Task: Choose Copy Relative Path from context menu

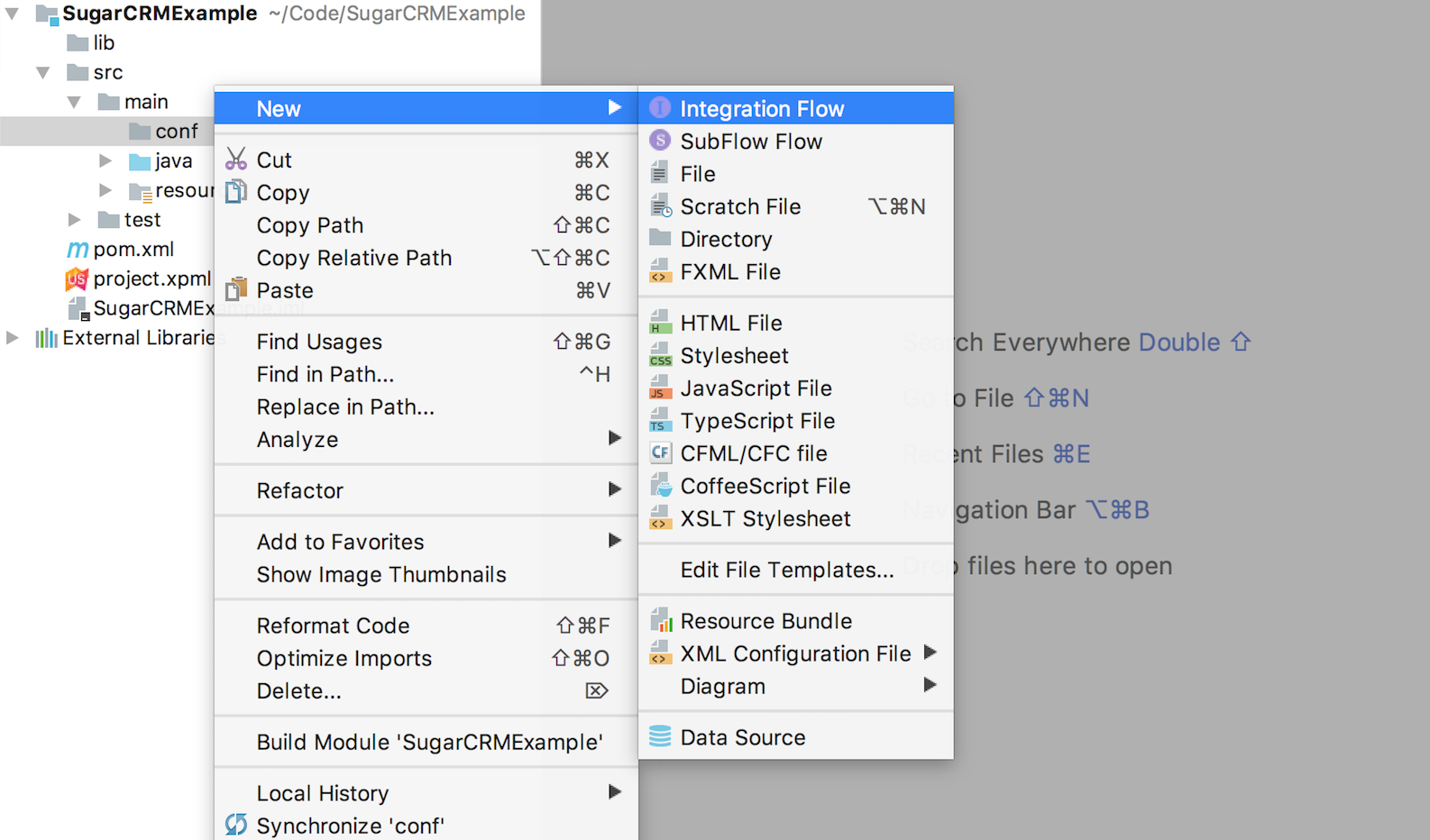Action: [353, 258]
